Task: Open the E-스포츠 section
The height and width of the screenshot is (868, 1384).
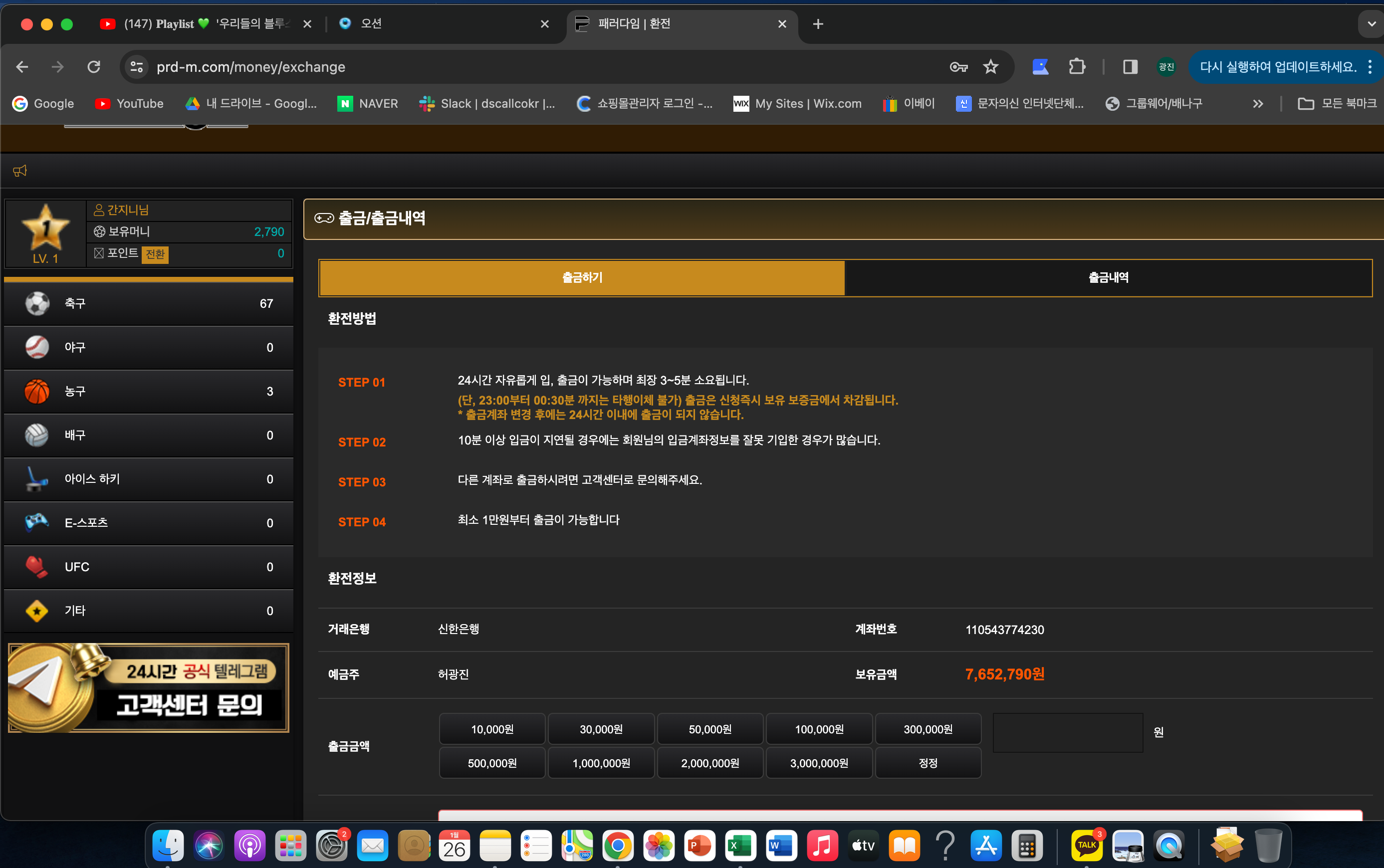Action: point(148,522)
